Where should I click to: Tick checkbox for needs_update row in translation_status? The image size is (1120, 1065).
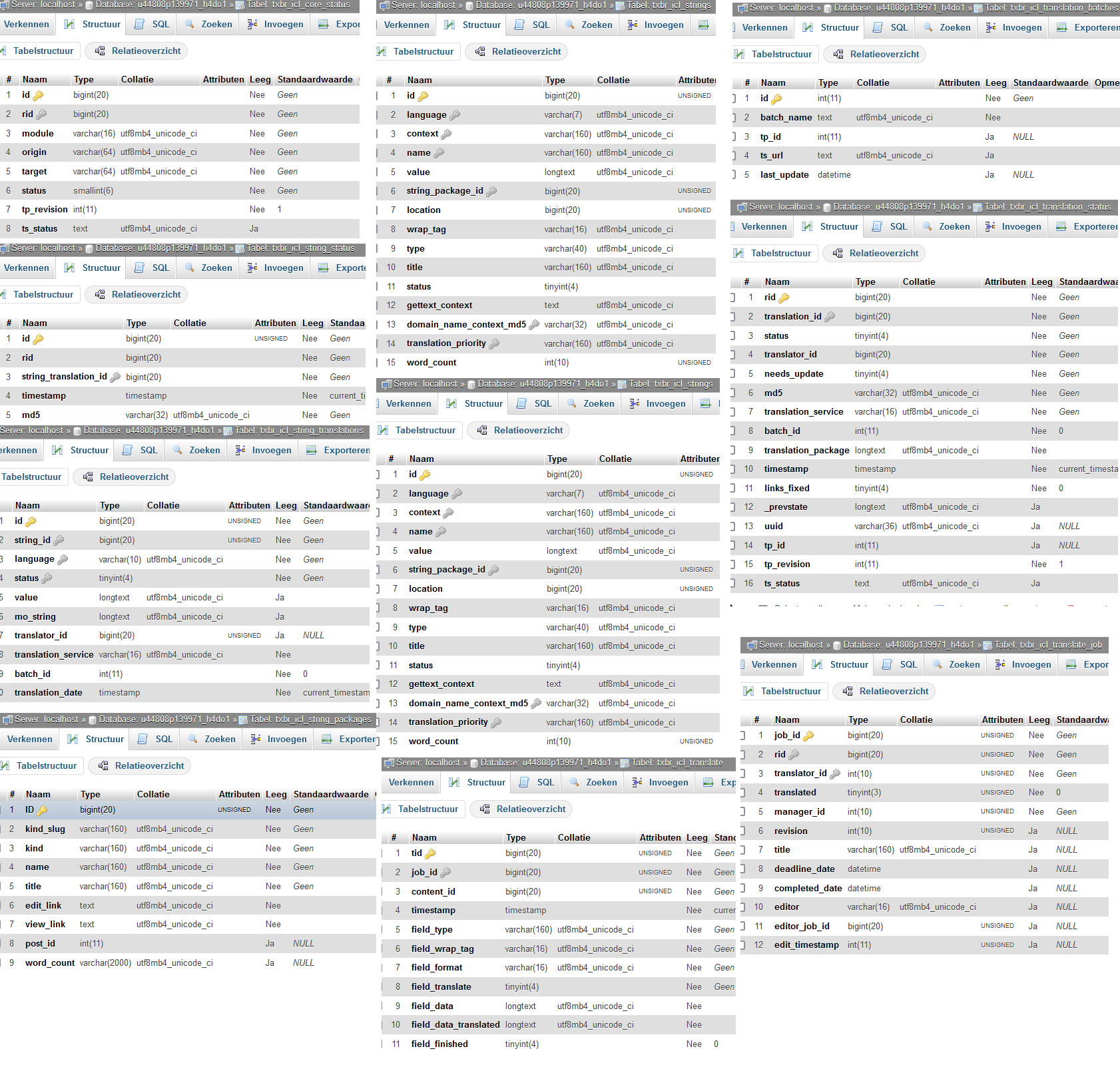tap(732, 374)
